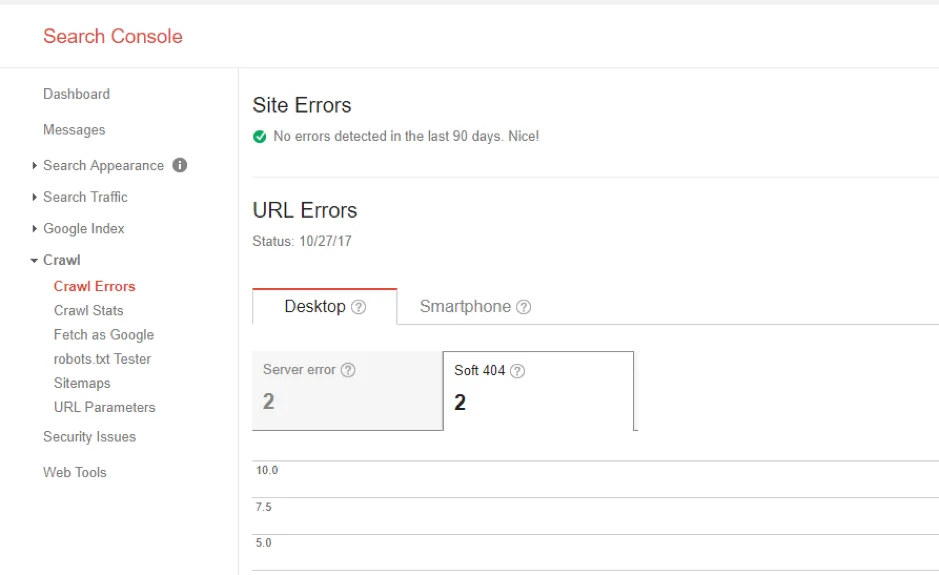Open Web Tools in the sidebar

75,472
